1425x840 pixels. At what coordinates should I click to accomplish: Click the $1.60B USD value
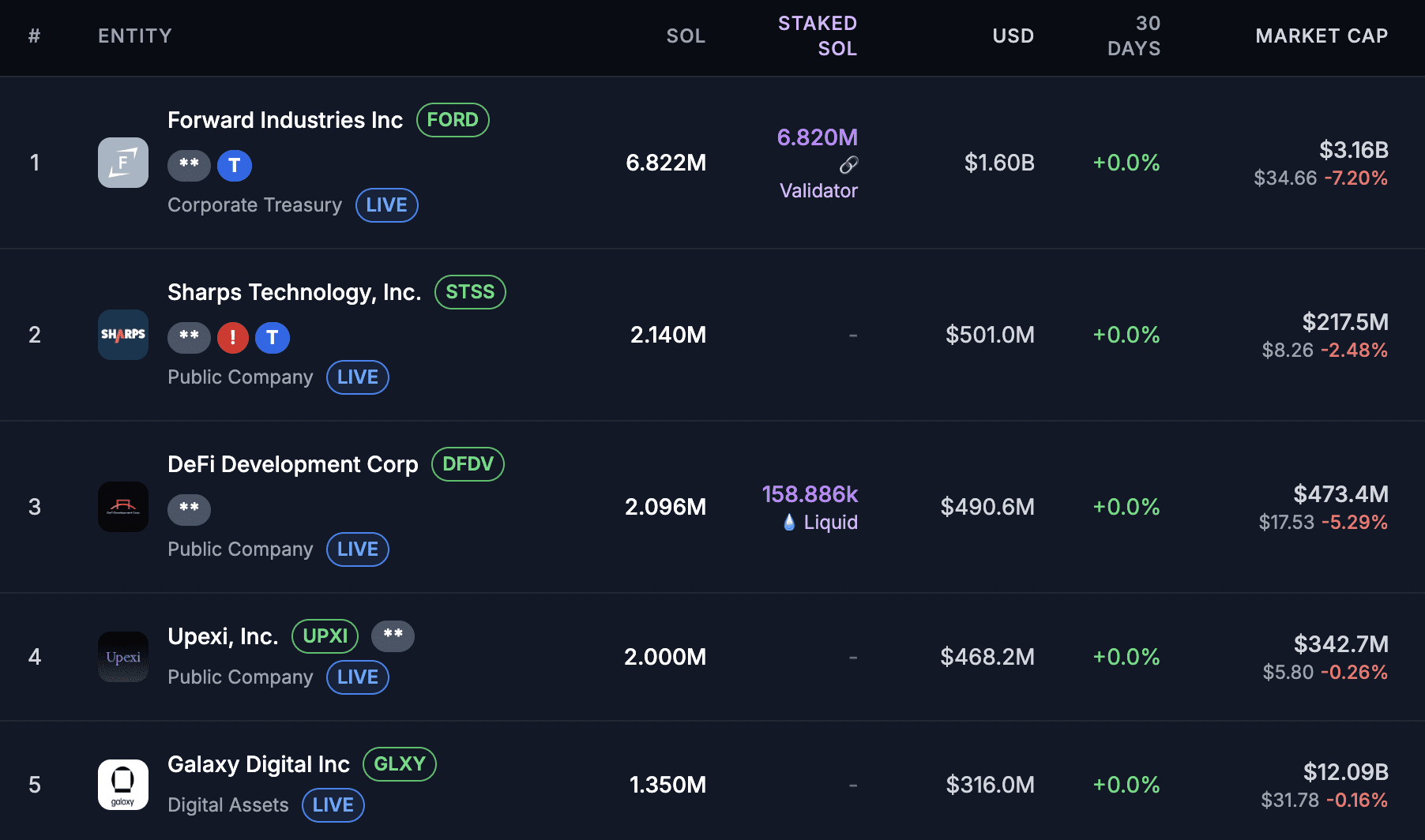(999, 163)
